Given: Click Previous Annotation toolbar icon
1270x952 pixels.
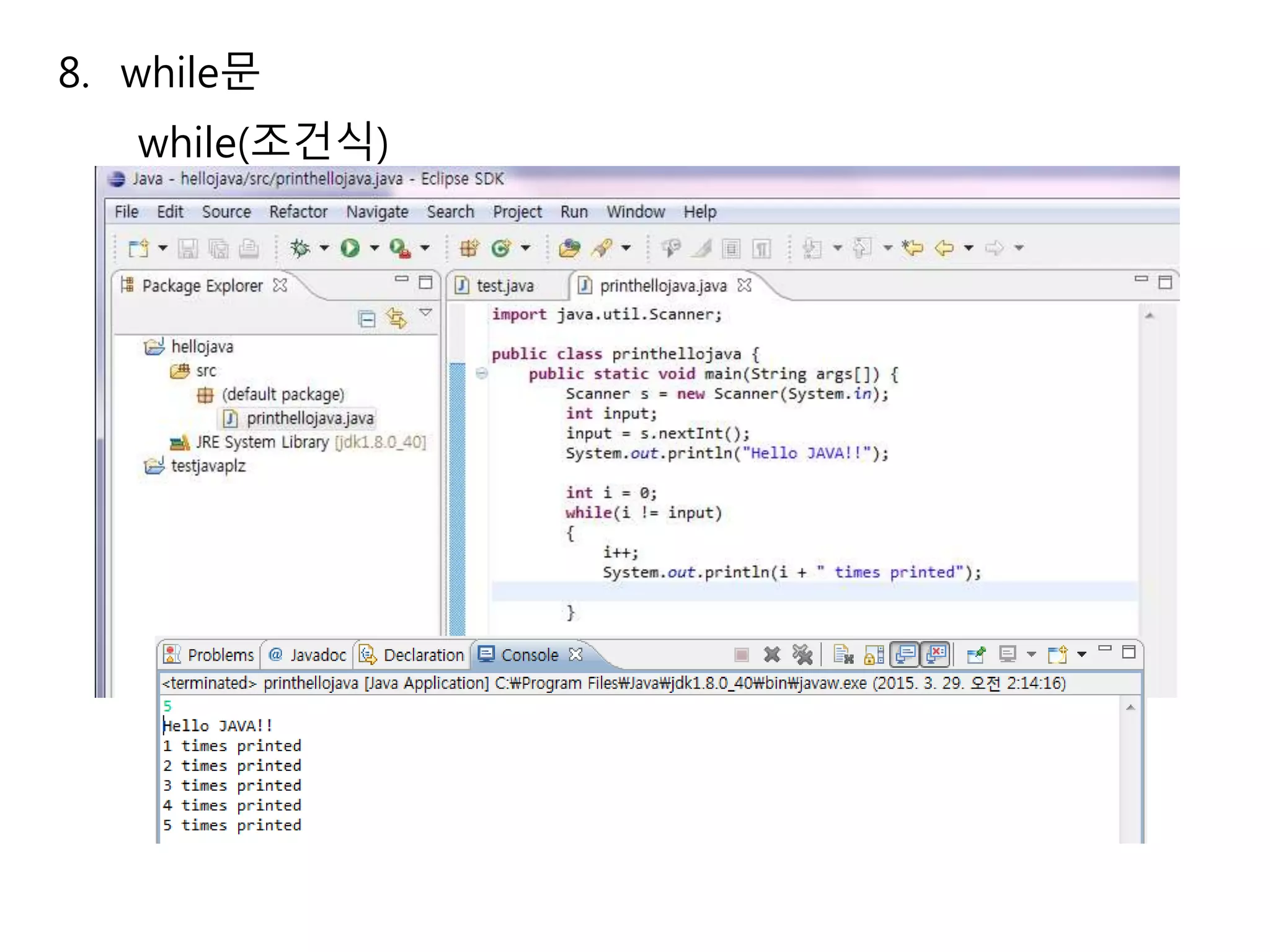Looking at the screenshot, I should [862, 249].
